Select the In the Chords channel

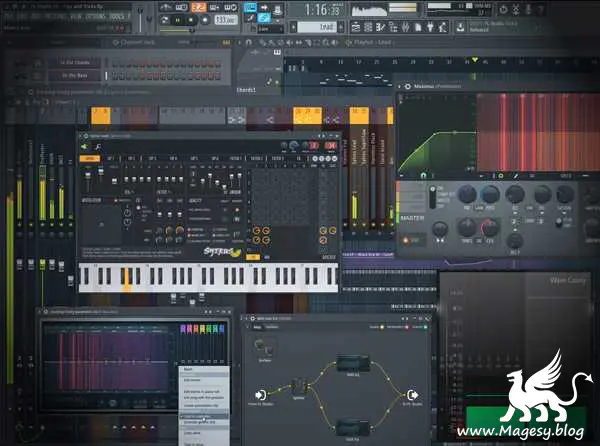click(x=75, y=62)
